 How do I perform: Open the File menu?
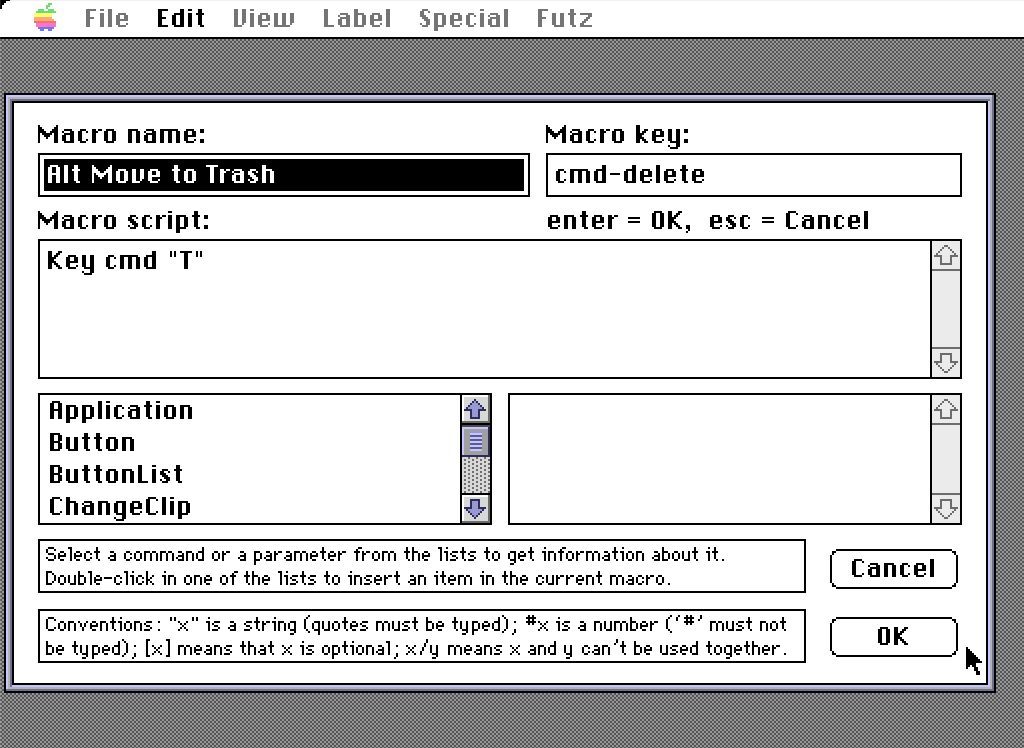click(x=106, y=18)
